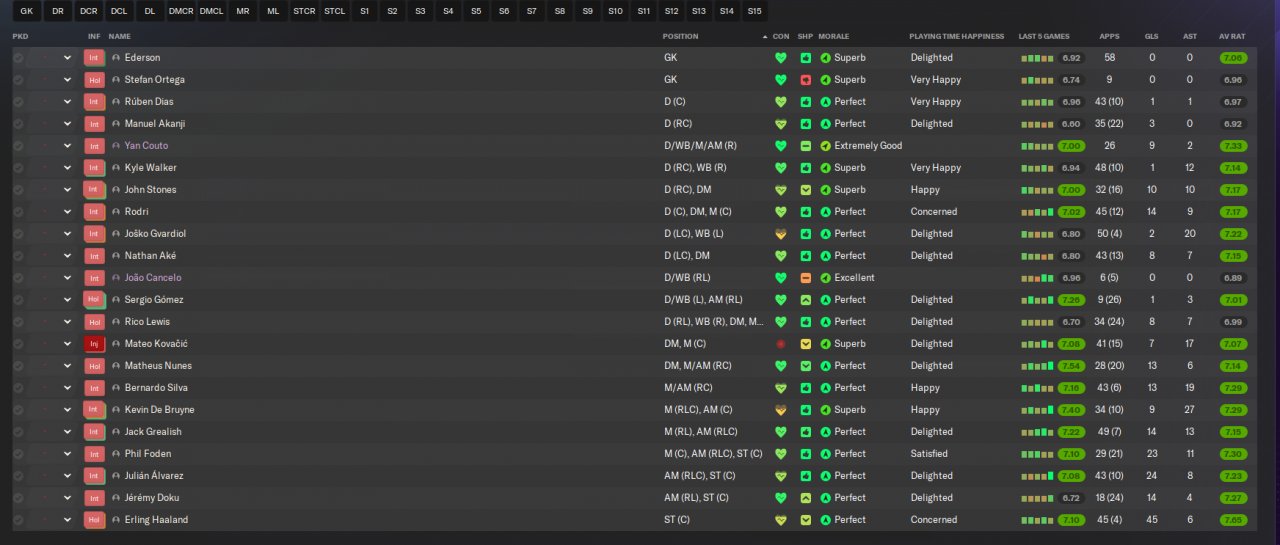This screenshot has width=1280, height=545.
Task: Click Erling Haaland's 7.65 average rating badge
Action: tap(1233, 520)
